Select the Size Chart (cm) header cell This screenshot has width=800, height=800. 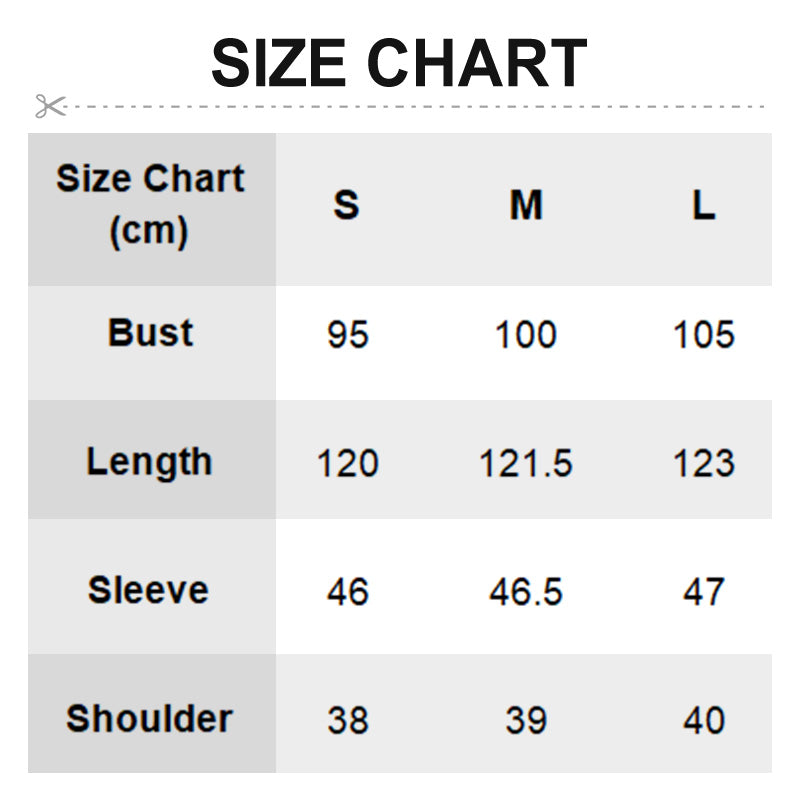(x=150, y=205)
